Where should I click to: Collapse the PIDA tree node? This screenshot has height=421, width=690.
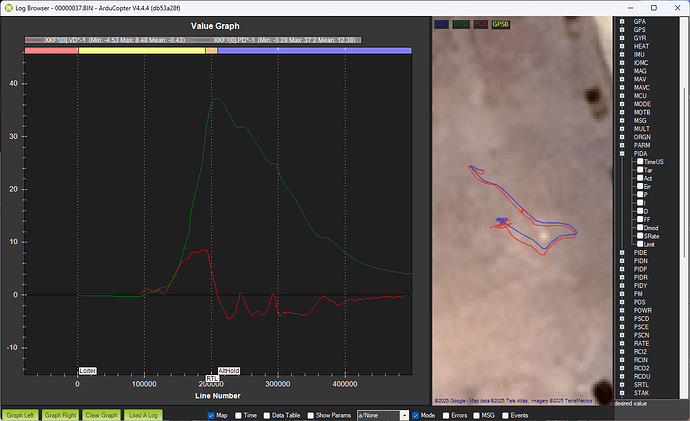click(x=622, y=153)
